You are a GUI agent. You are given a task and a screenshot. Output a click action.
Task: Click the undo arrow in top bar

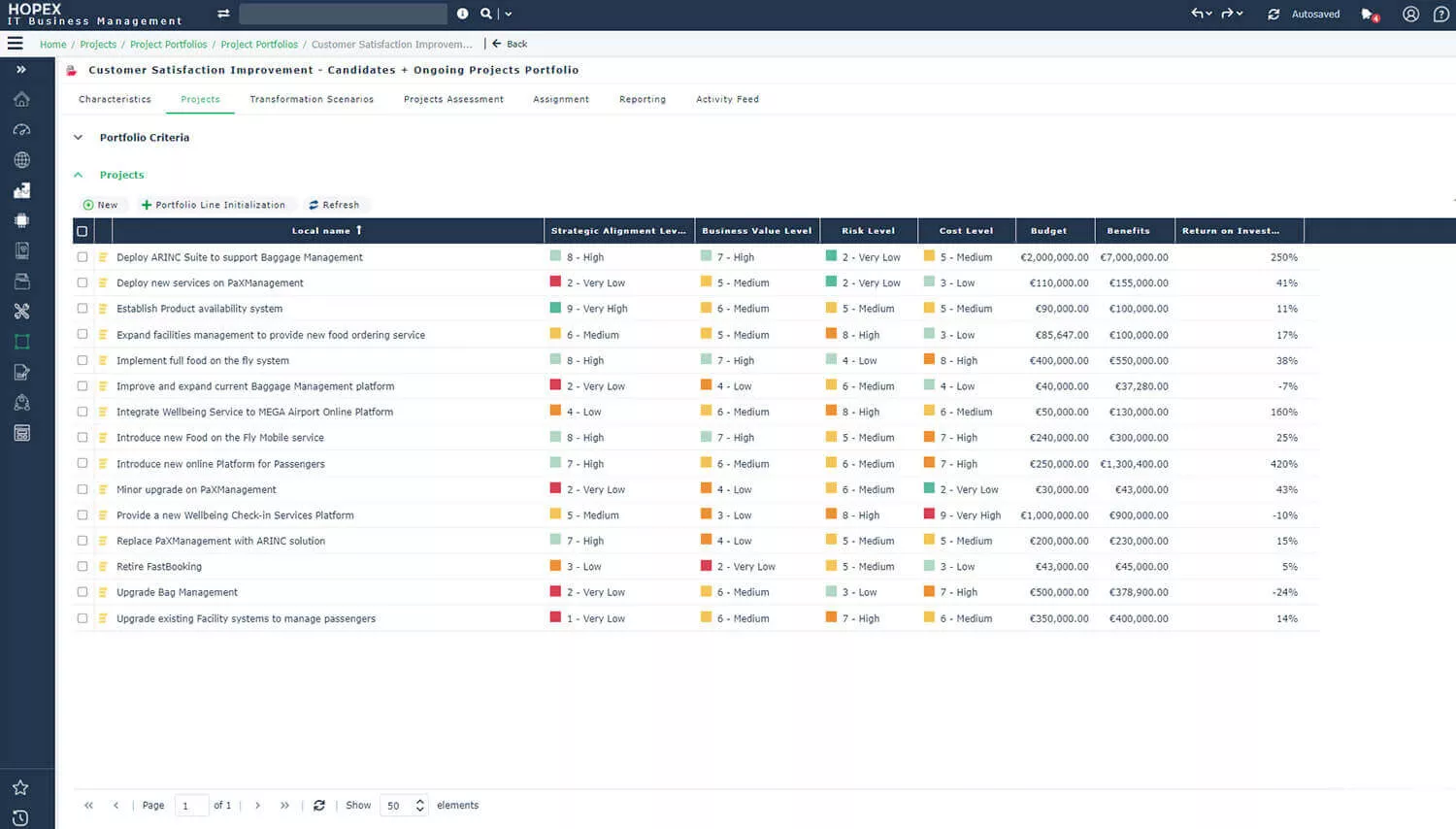click(1202, 14)
